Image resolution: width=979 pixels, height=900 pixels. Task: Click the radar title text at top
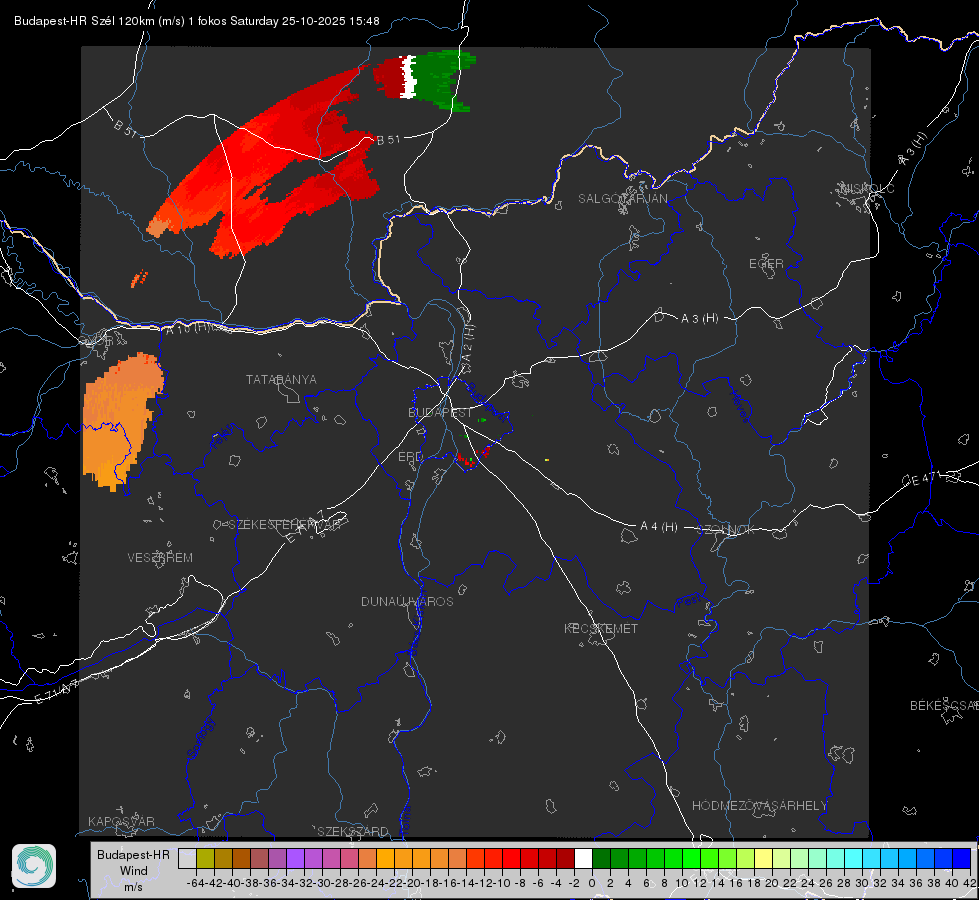point(197,21)
